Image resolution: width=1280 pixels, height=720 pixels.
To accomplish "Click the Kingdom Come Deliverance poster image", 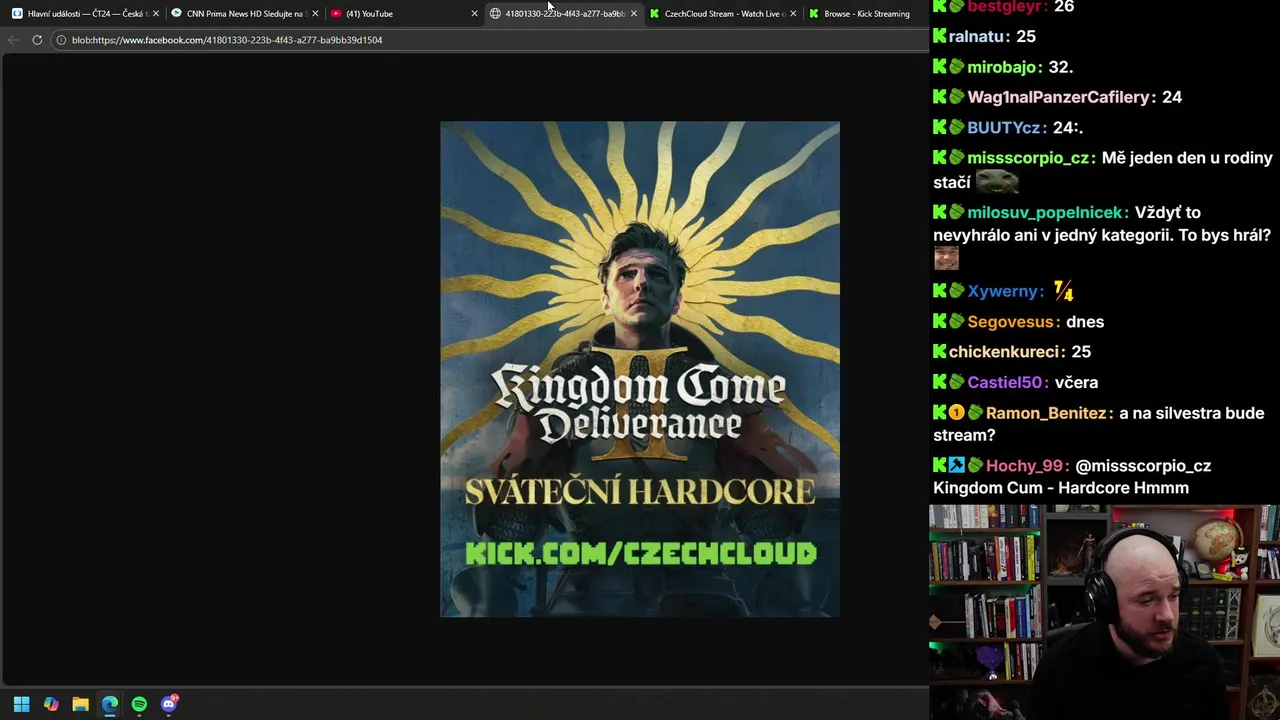I will (640, 369).
